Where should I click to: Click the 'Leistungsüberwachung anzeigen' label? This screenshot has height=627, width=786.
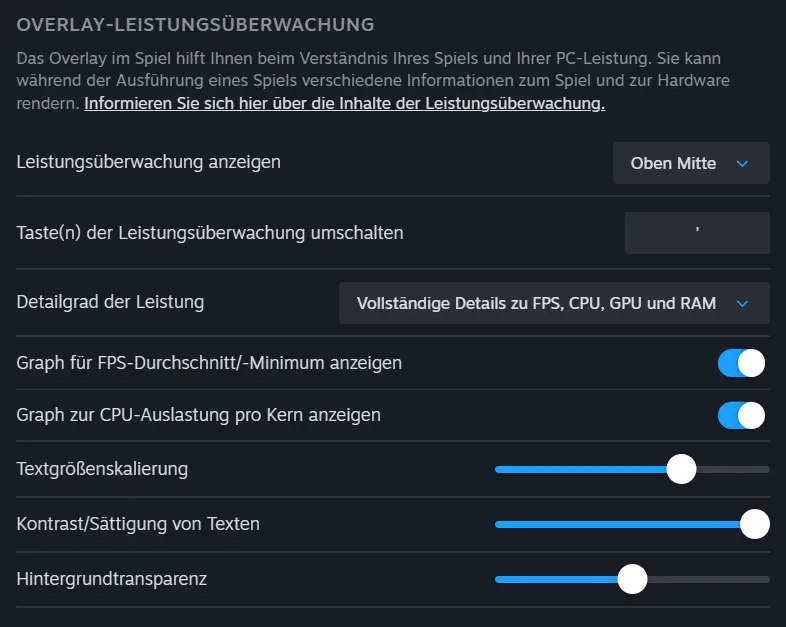[149, 161]
